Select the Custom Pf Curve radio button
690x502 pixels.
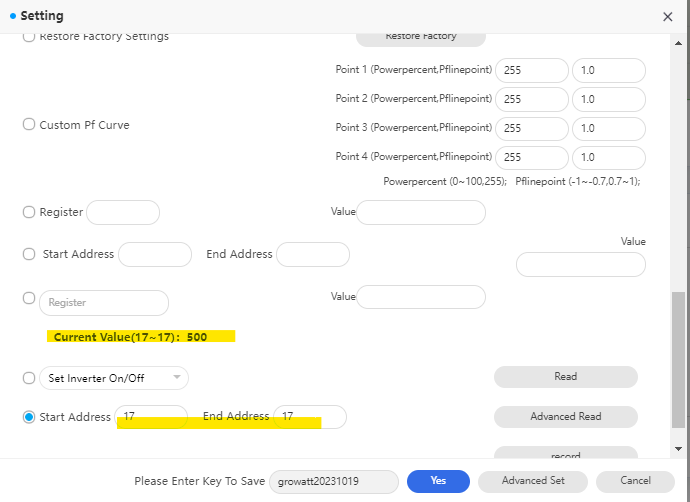coord(29,125)
